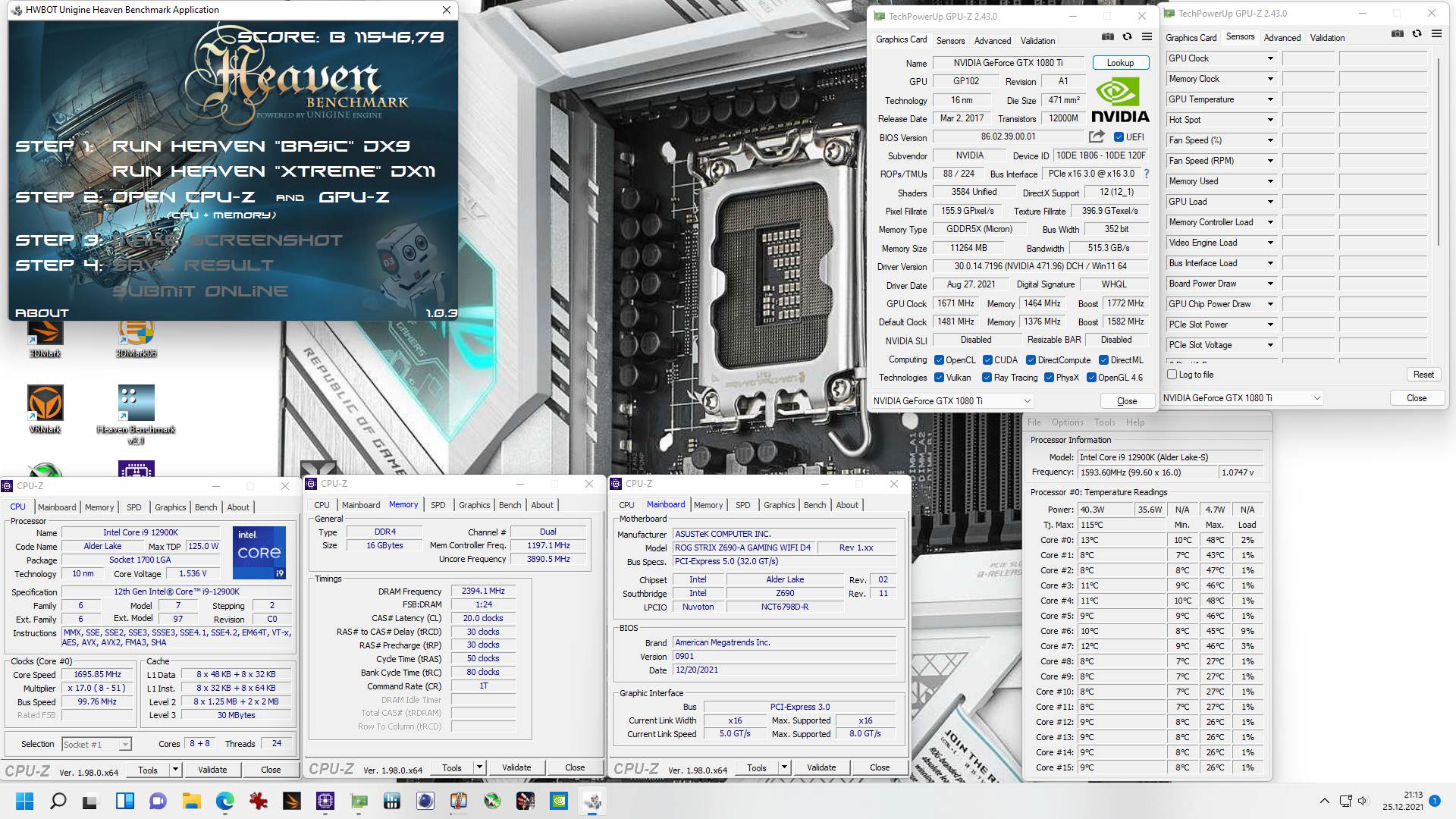Image resolution: width=1456 pixels, height=819 pixels.
Task: Toggle the Vulkan checkbox
Action: (939, 378)
